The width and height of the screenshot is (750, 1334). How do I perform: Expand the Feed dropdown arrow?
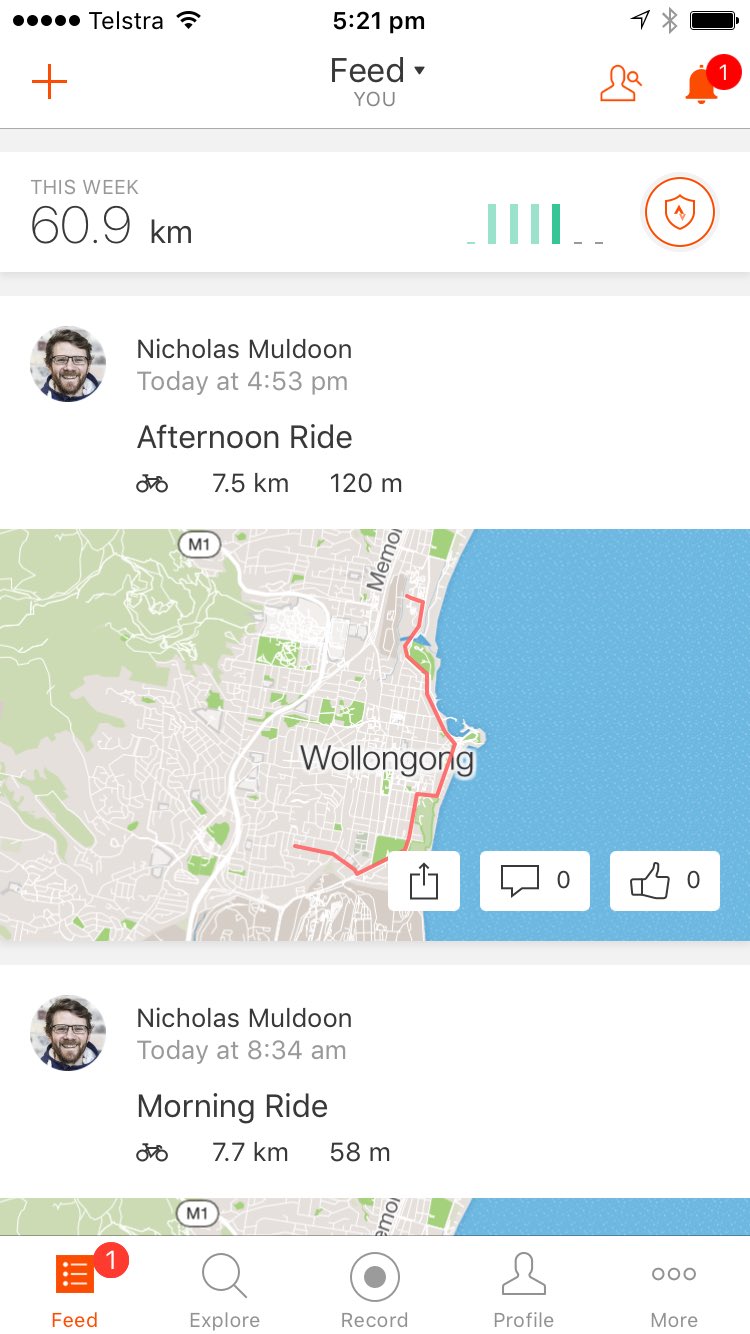coord(420,71)
